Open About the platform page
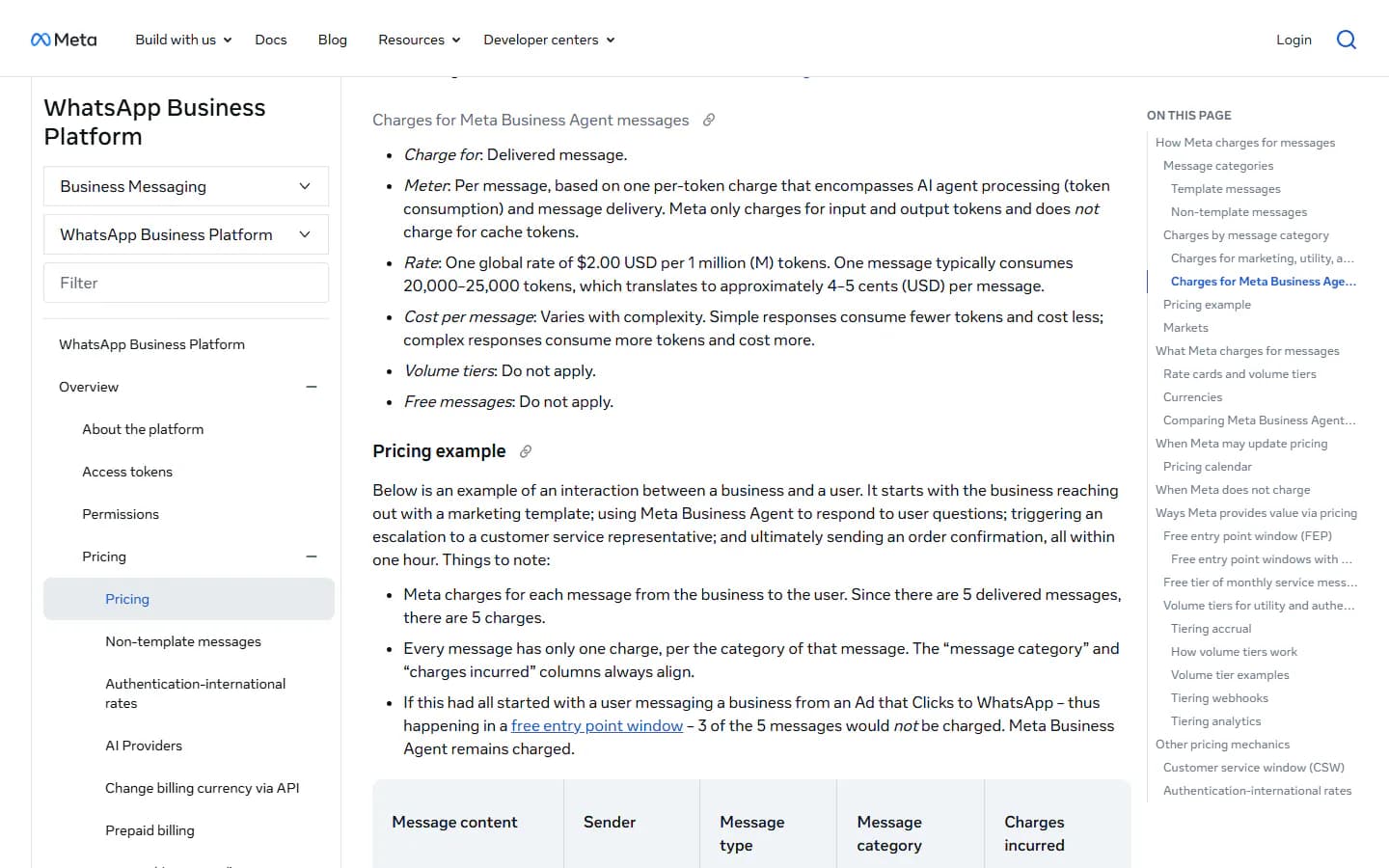The width and height of the screenshot is (1389, 868). pyautogui.click(x=143, y=429)
